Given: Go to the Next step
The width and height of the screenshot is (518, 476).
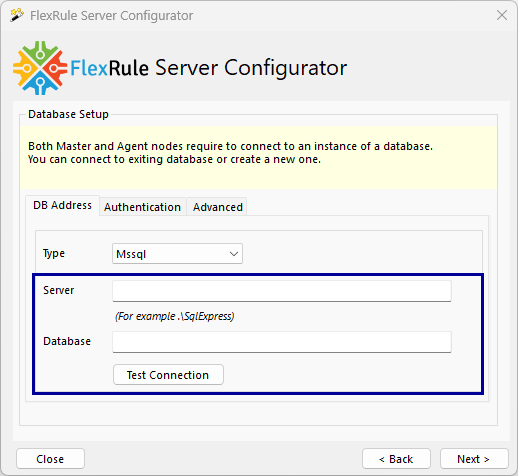Looking at the screenshot, I should tap(474, 459).
